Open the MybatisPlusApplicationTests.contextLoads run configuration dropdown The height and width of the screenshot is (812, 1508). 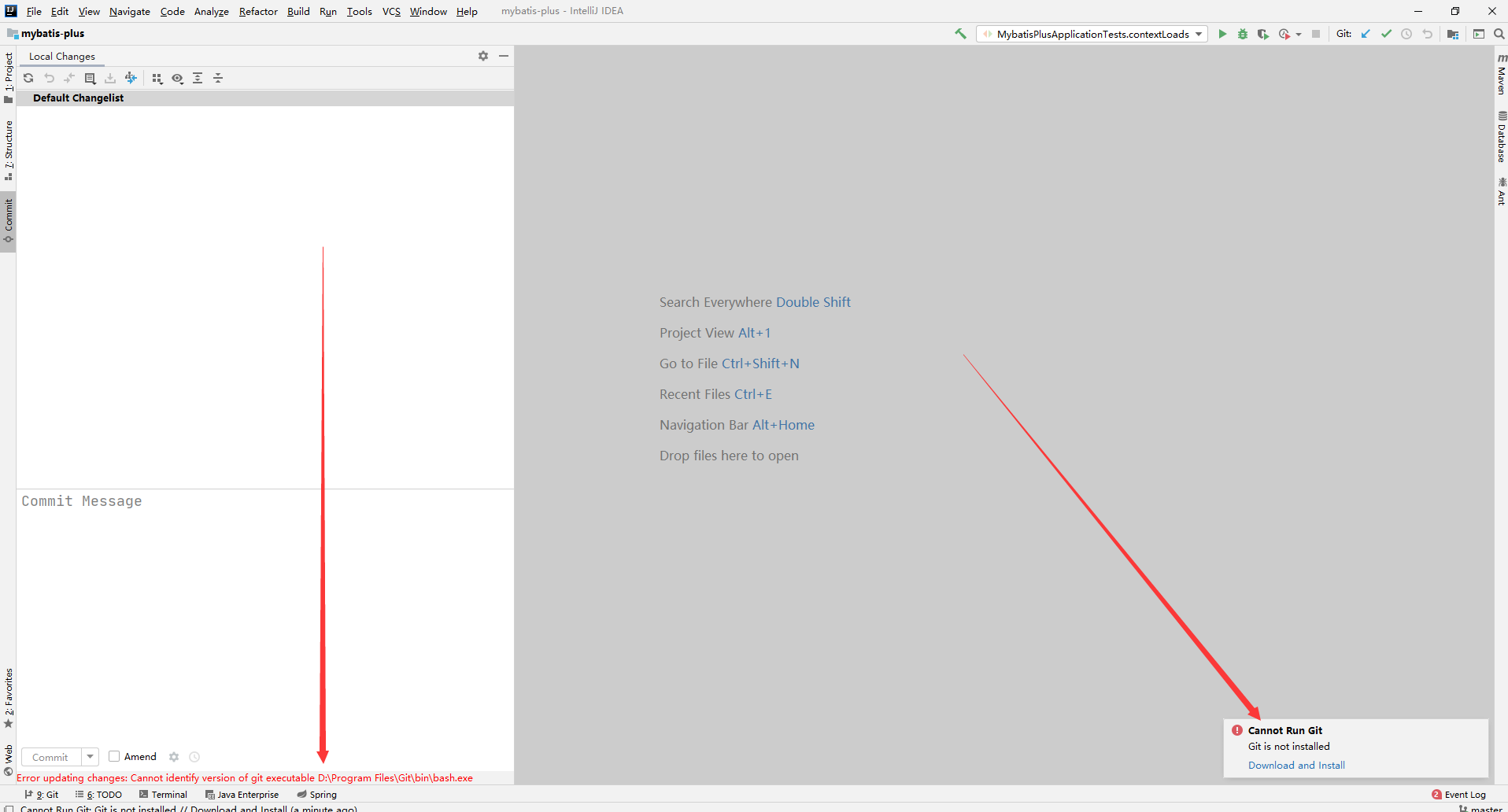pos(1092,34)
